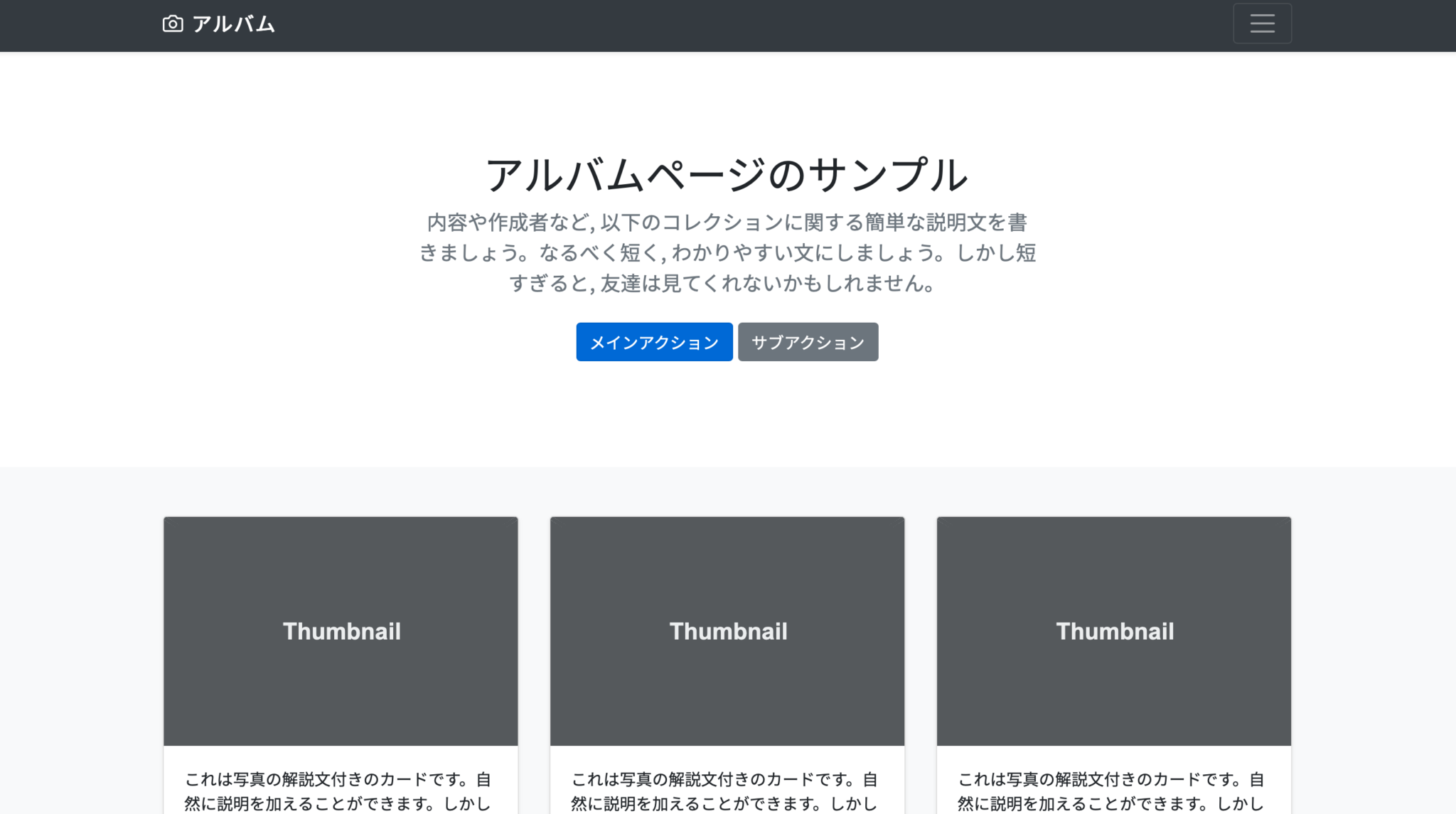The image size is (1456, 814).
Task: Click left card's second line 然に説明を加える
Action: (338, 803)
